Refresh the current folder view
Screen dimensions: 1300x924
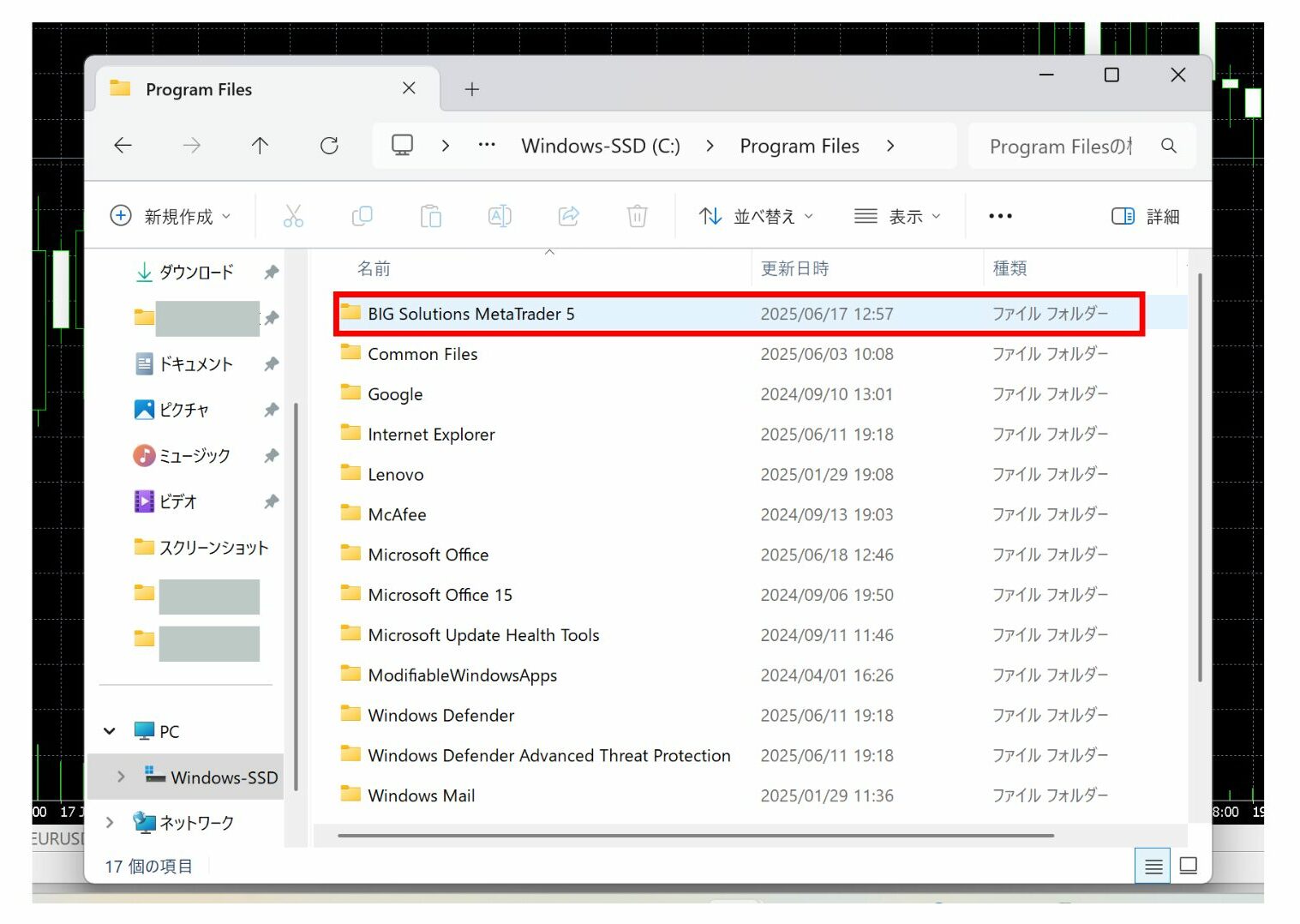pyautogui.click(x=329, y=146)
